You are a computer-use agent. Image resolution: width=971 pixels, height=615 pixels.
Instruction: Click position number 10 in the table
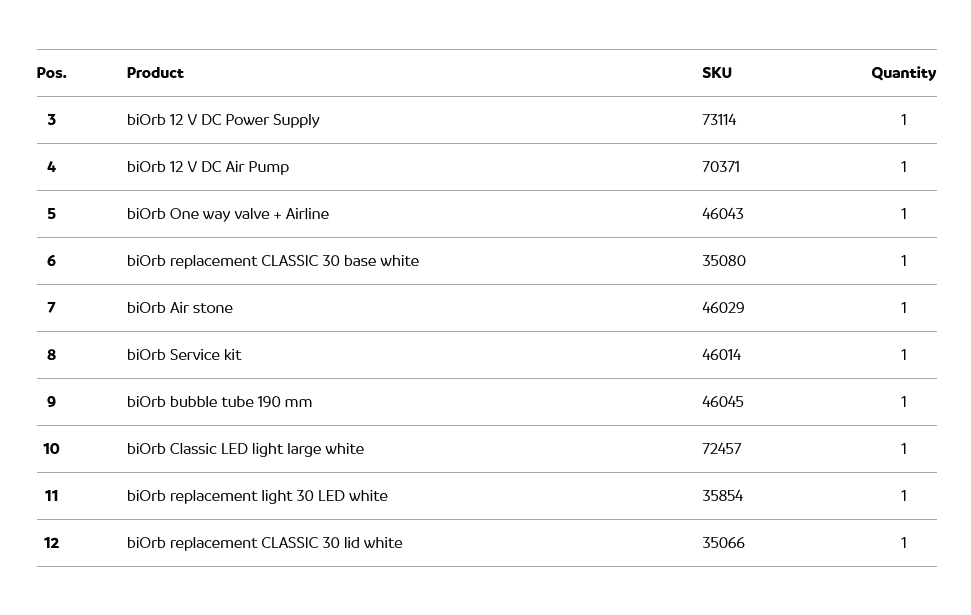[x=51, y=449]
